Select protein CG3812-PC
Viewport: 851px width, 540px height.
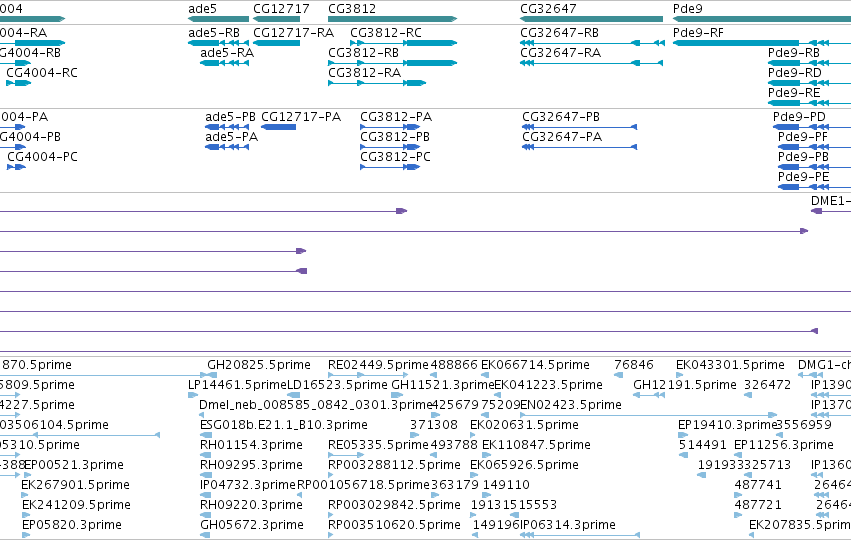point(390,167)
